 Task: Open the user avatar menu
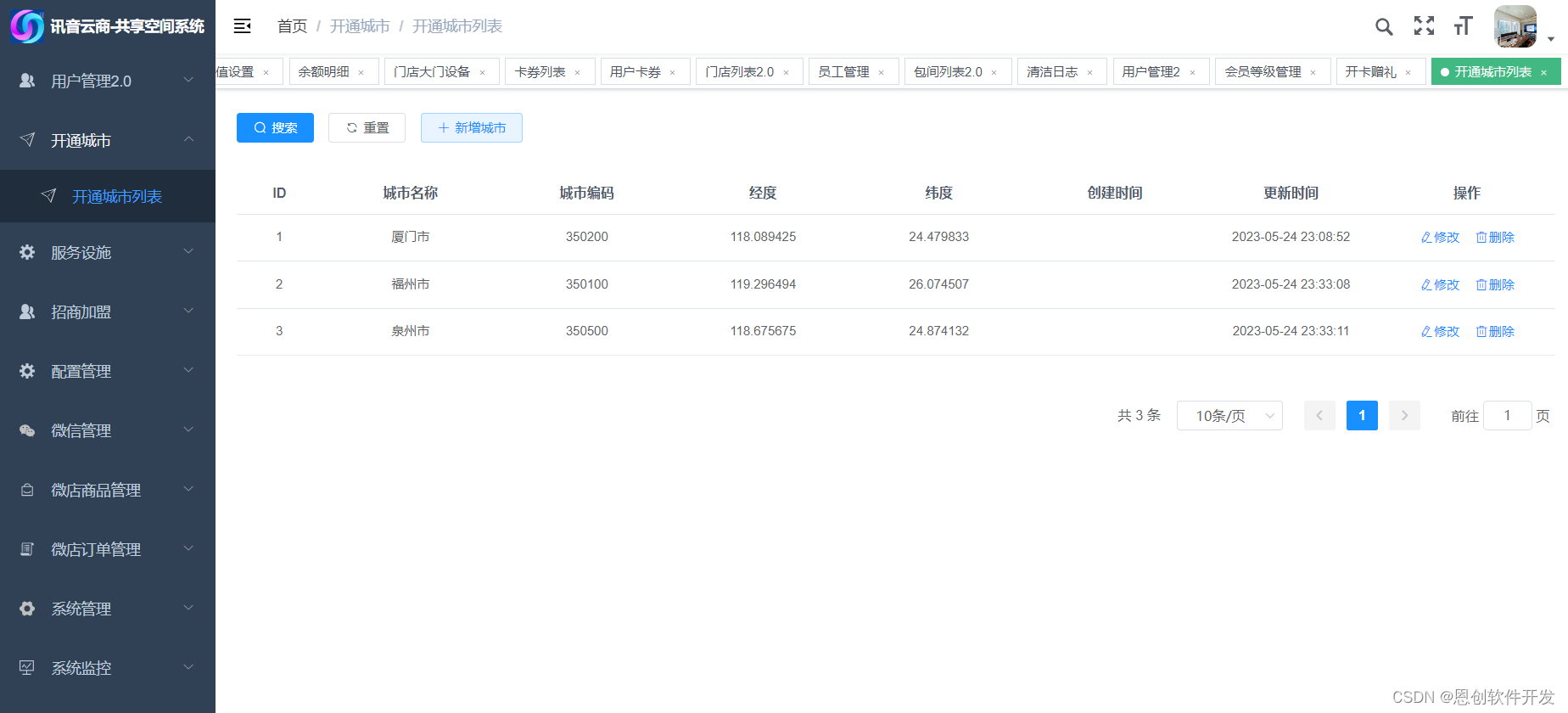pyautogui.click(x=1515, y=26)
